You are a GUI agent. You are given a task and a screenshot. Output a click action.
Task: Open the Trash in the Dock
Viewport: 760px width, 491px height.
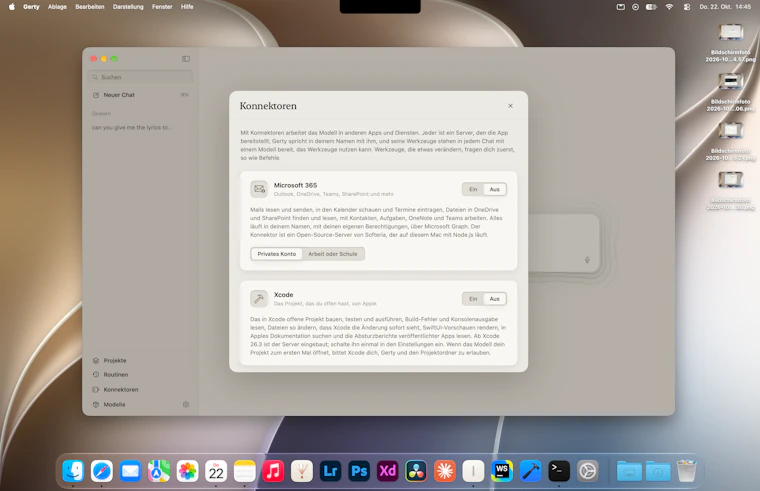(x=686, y=471)
